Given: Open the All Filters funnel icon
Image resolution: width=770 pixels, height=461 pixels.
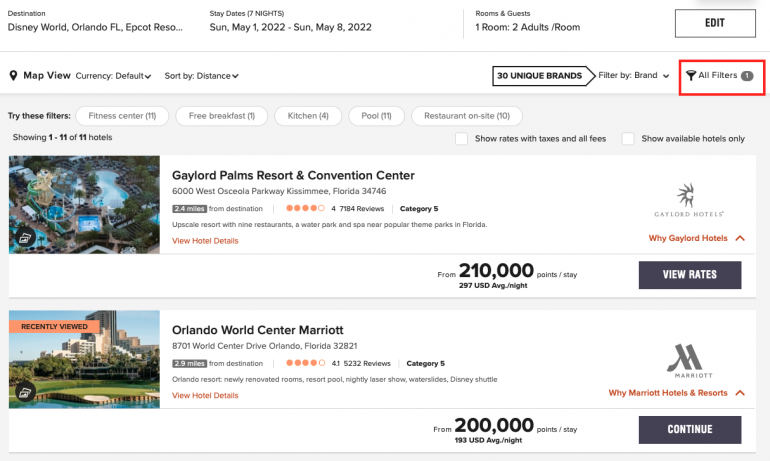Looking at the screenshot, I should coord(690,75).
